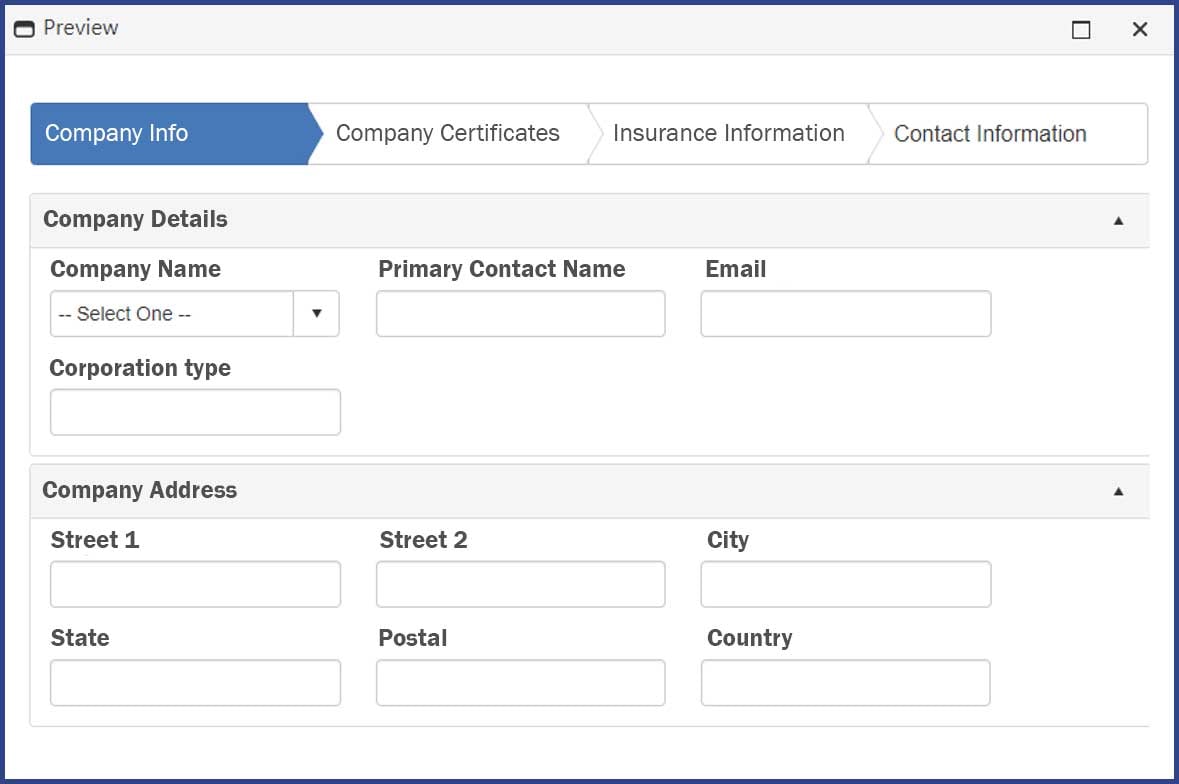Image resolution: width=1179 pixels, height=784 pixels.
Task: Click the Postal input field
Action: (520, 682)
